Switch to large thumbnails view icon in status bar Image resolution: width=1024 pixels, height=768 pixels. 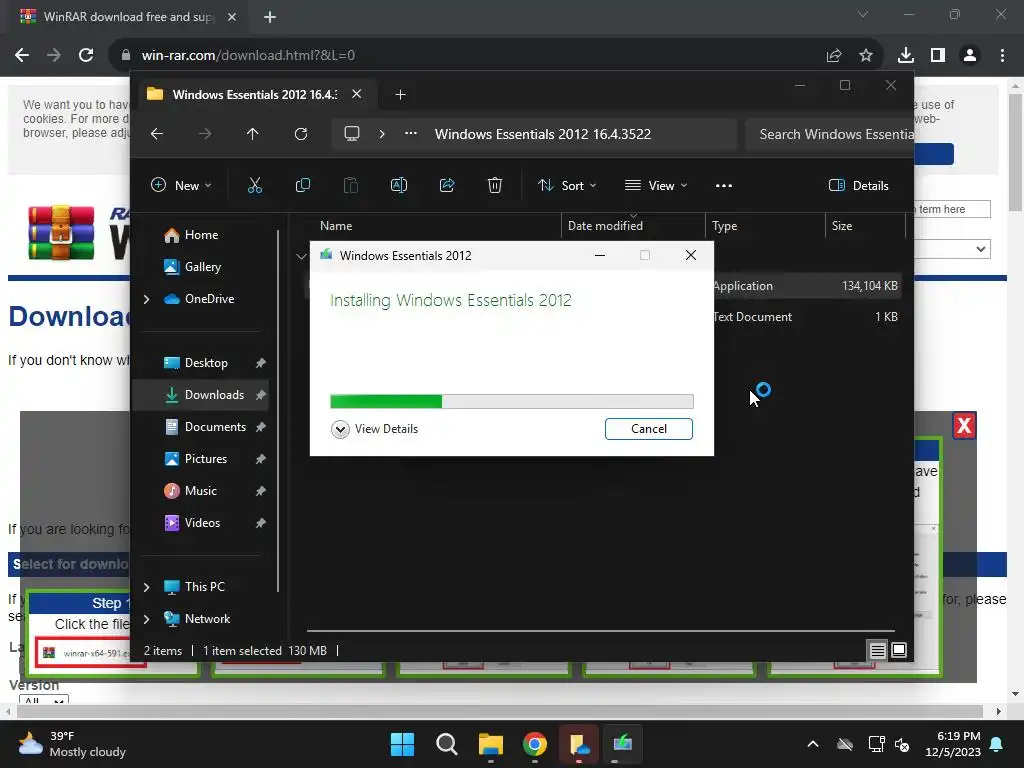[899, 650]
